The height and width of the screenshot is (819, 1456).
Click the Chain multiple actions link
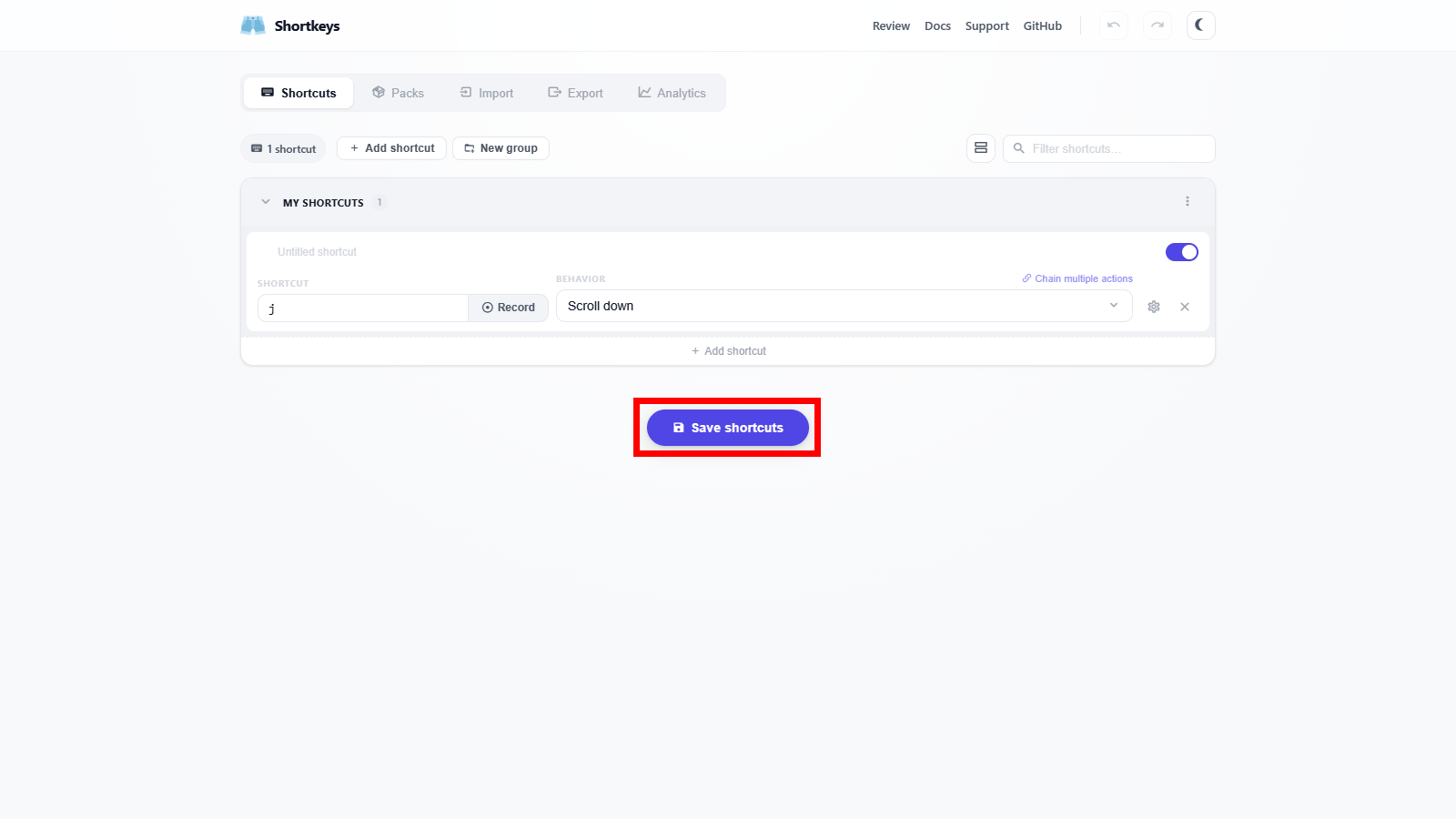[x=1077, y=278]
